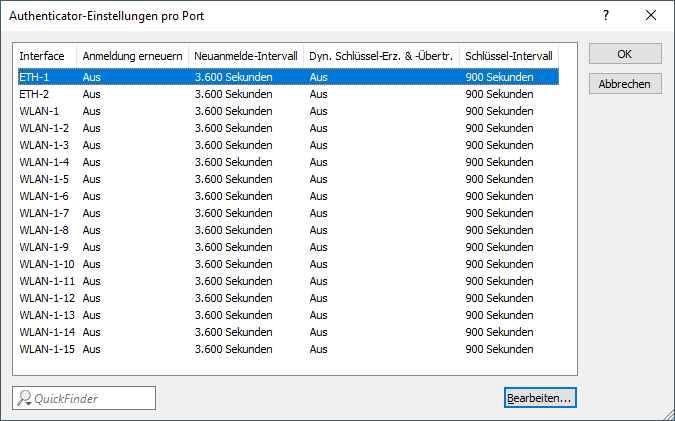
Task: Sort by the Interface column header
Action: point(45,56)
